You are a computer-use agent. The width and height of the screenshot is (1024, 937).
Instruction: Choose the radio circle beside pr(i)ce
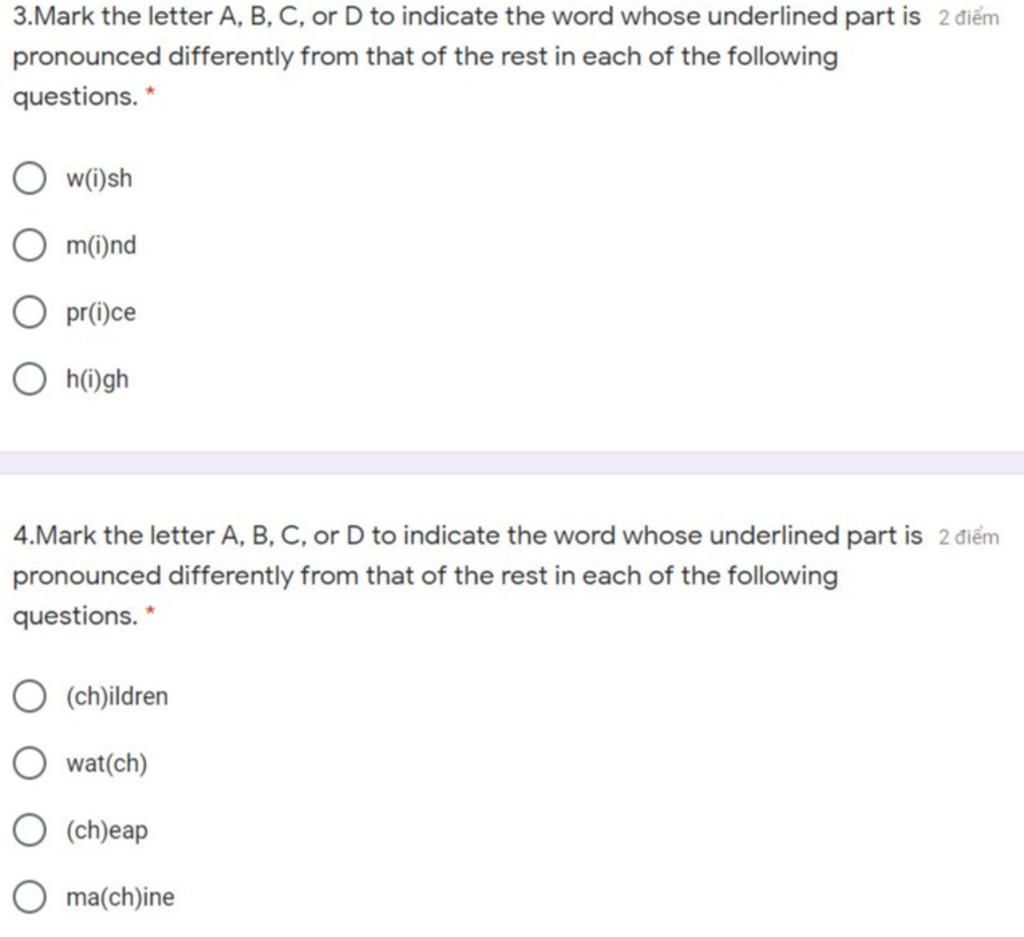(x=29, y=312)
